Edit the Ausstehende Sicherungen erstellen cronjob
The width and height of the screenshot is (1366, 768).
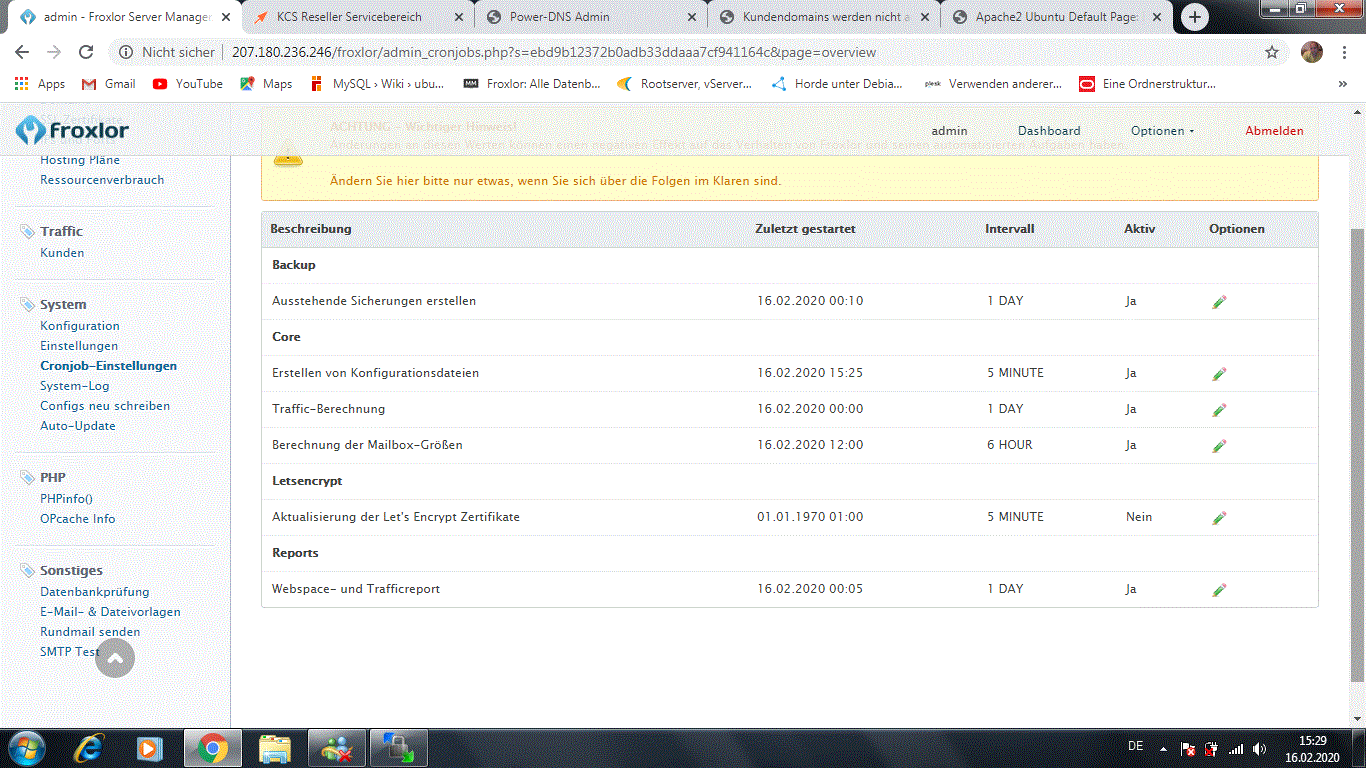tap(1219, 302)
